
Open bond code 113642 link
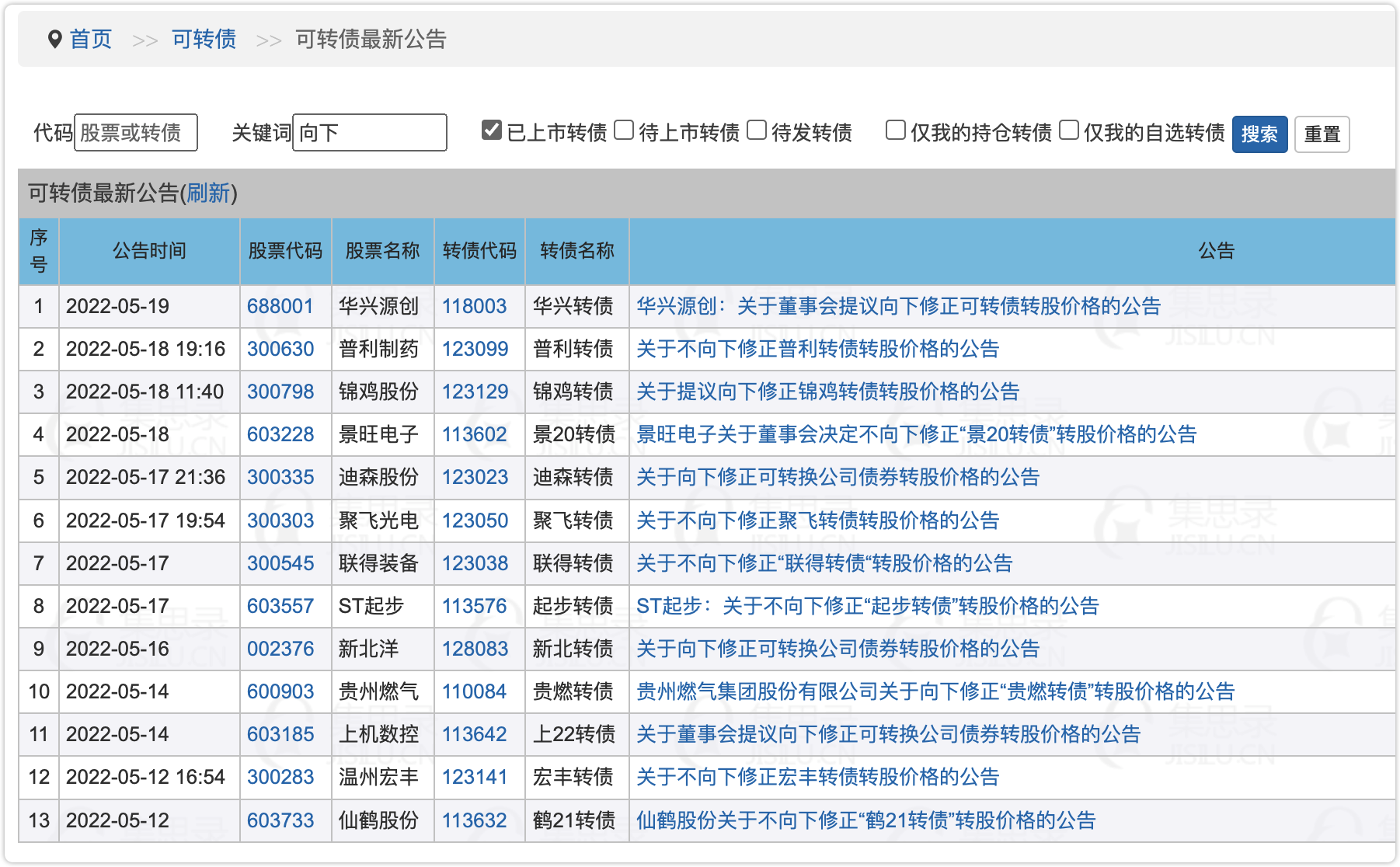coord(475,734)
